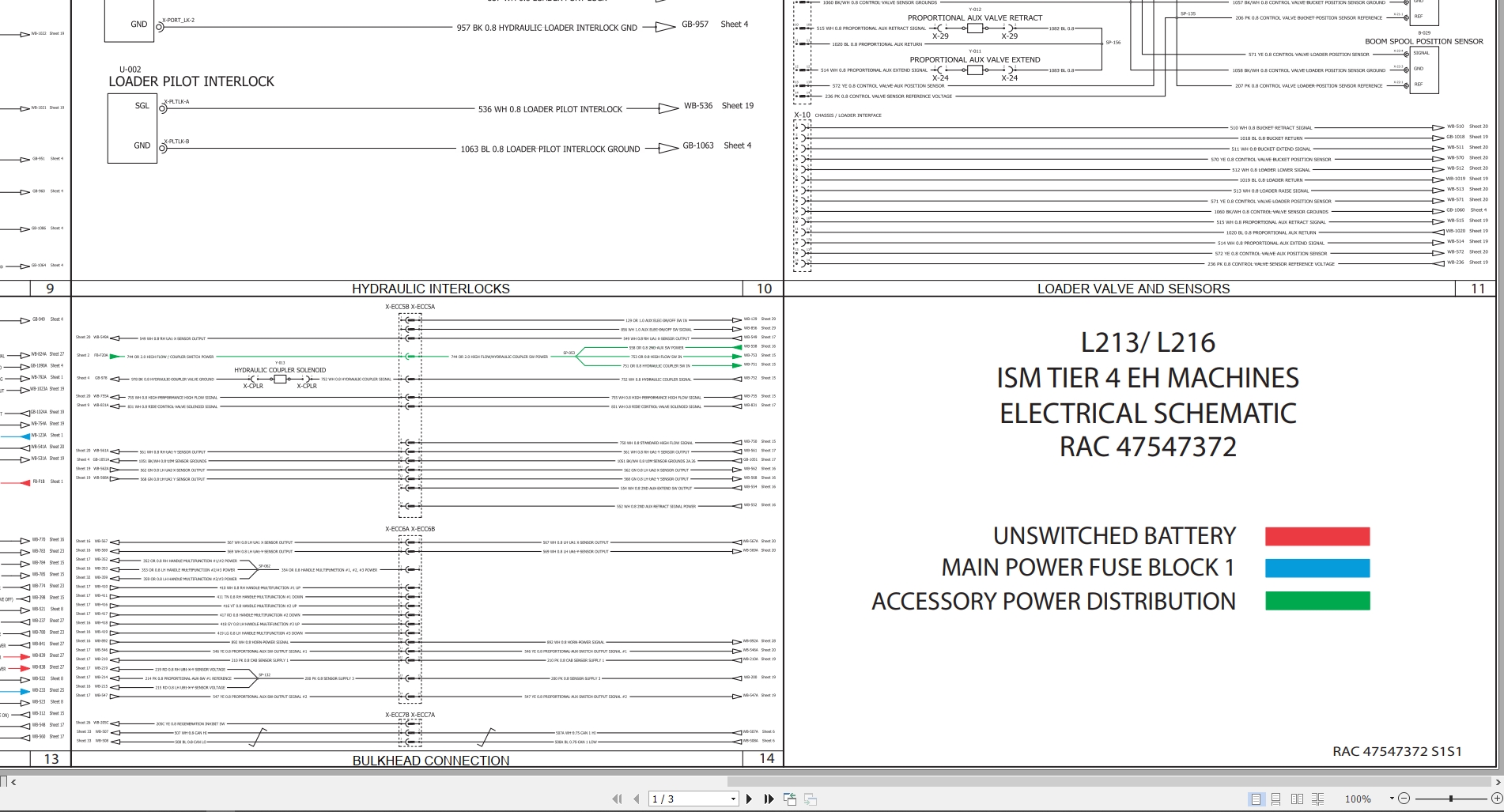Screen dimensions: 1504x812
Task: Click the zoom slider handle
Action: click(x=1452, y=799)
